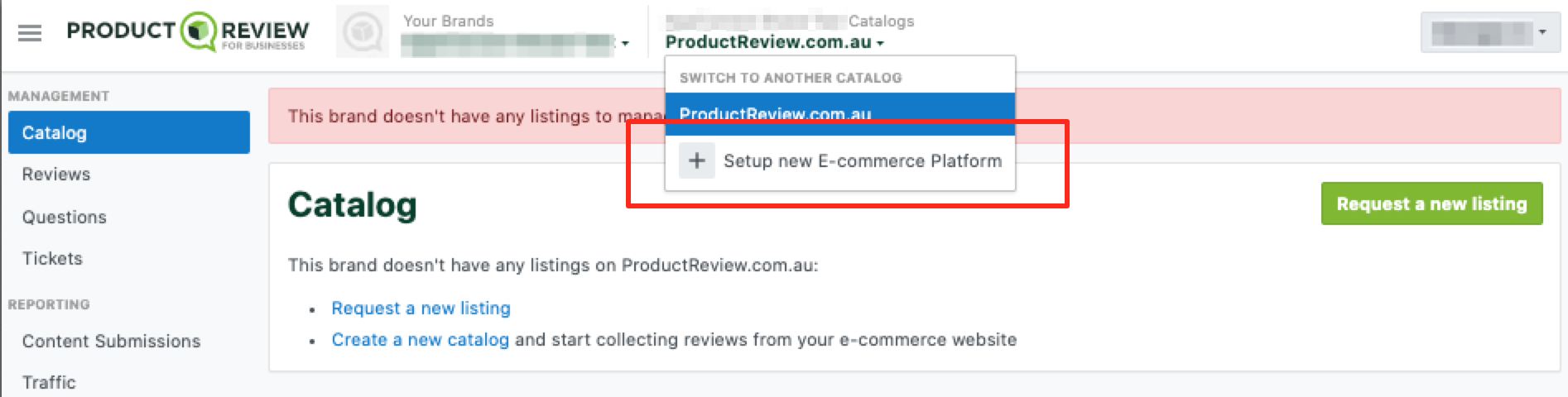Image resolution: width=1568 pixels, height=397 pixels.
Task: Click the ProductReview for Businesses logo
Action: pyautogui.click(x=188, y=31)
